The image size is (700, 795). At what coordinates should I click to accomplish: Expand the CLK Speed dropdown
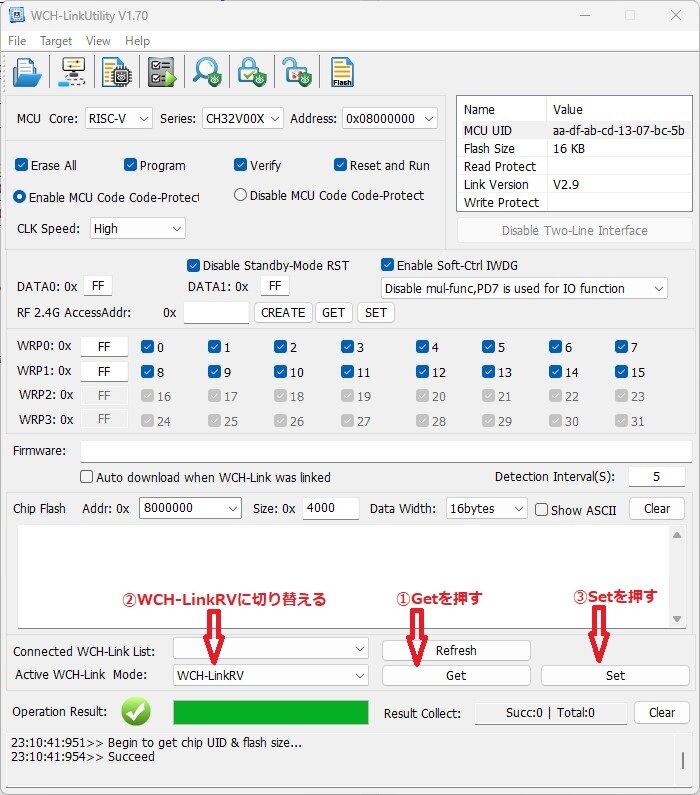coord(138,228)
